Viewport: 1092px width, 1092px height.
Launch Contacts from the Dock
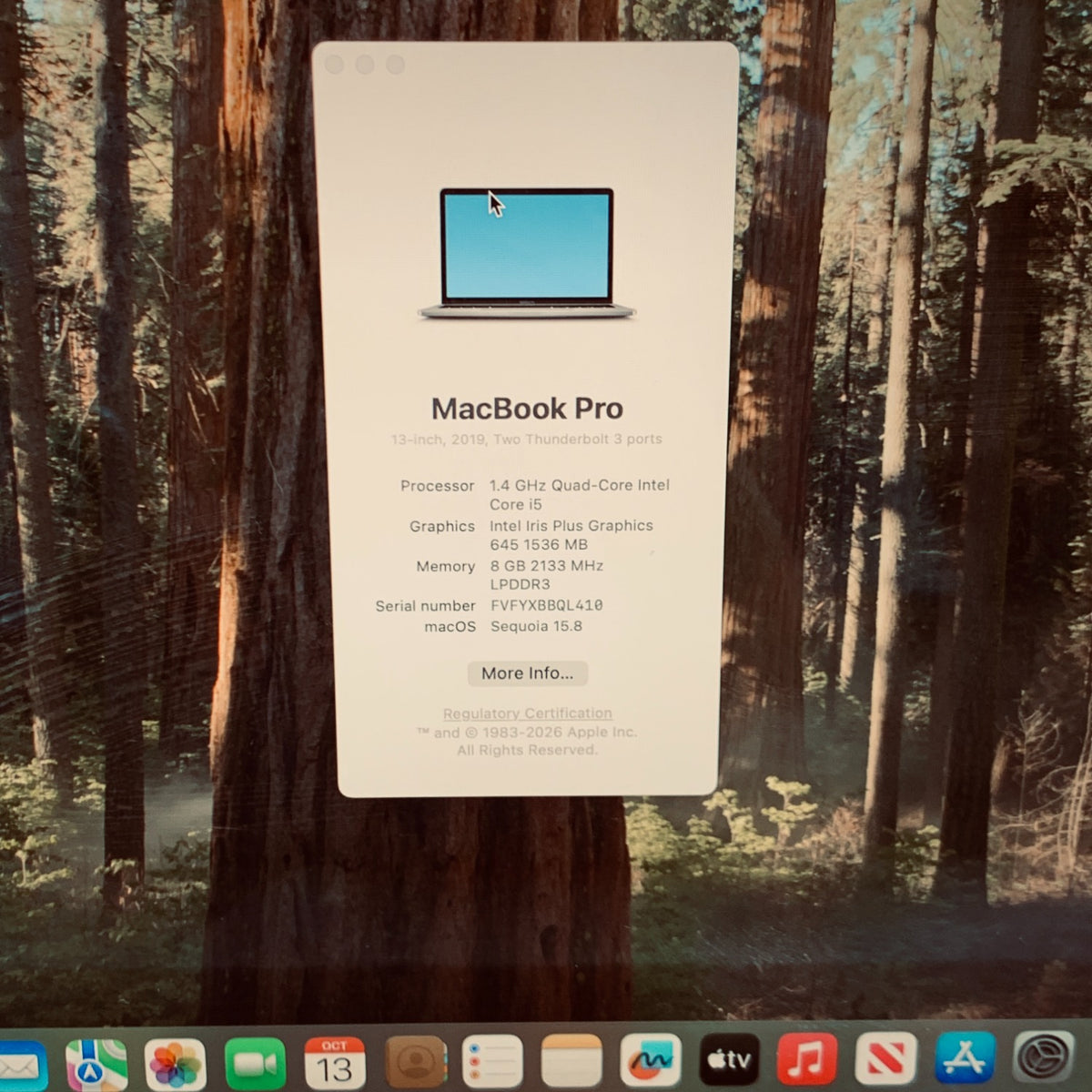(415, 1063)
